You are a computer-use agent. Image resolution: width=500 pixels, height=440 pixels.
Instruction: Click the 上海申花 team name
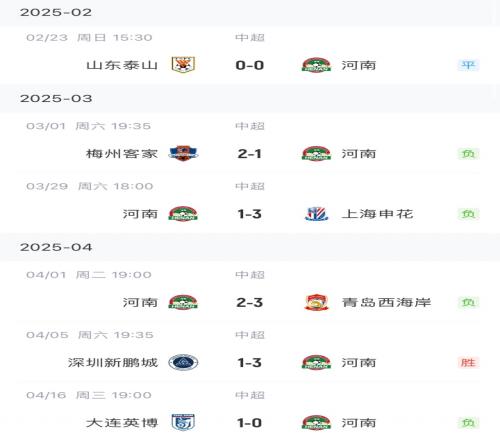tap(377, 214)
